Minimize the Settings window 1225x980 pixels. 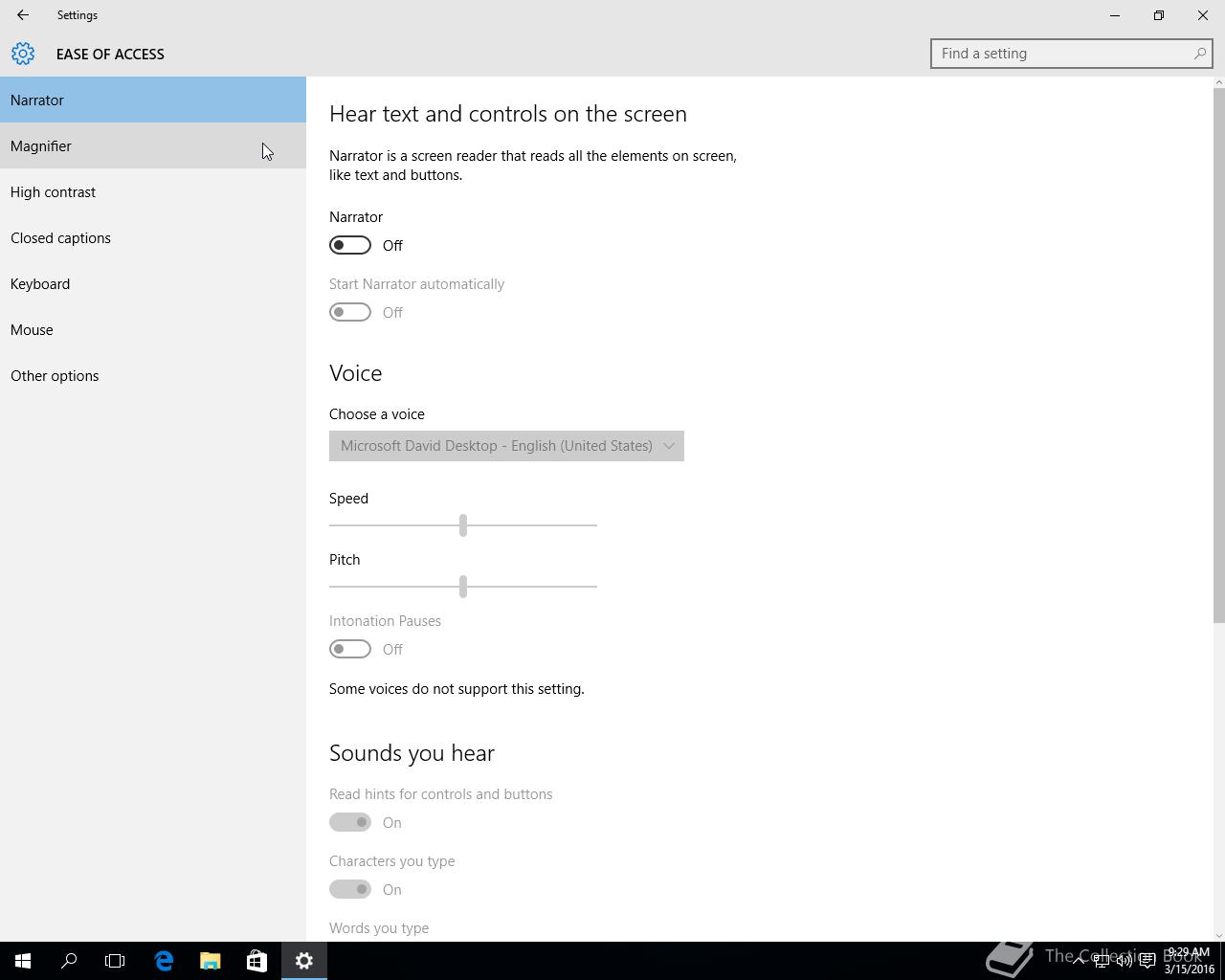tap(1115, 15)
